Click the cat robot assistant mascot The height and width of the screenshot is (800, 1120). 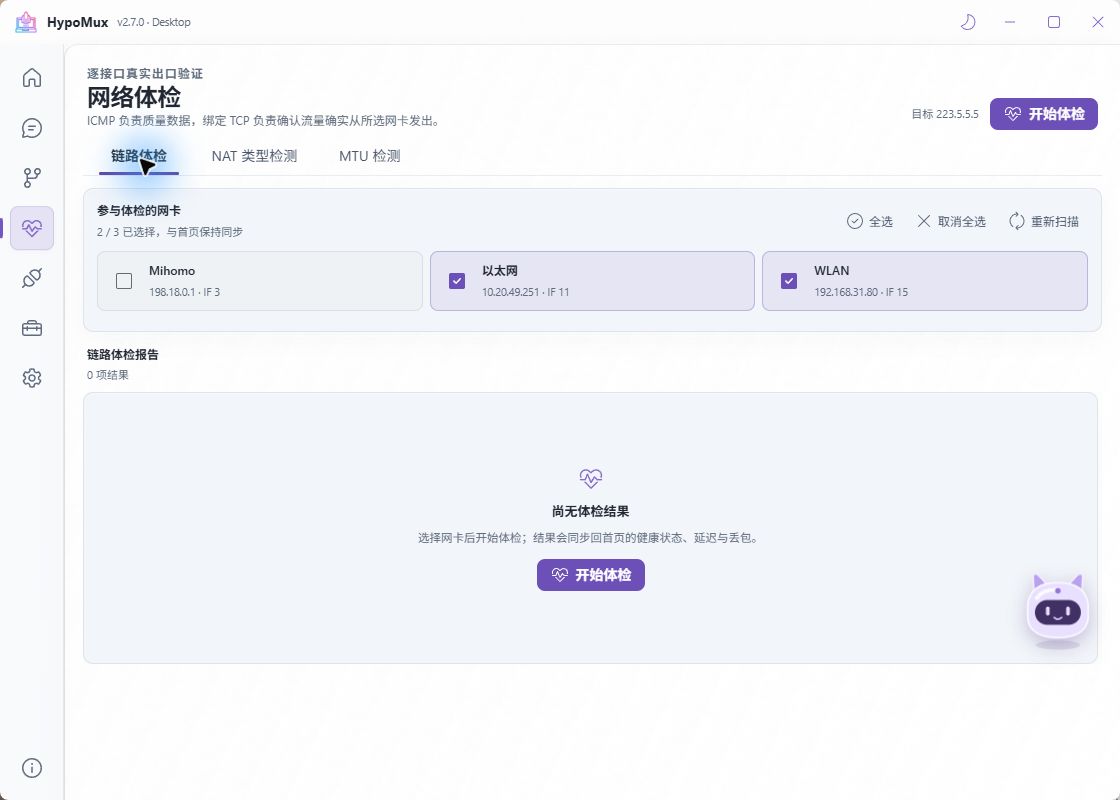pos(1058,609)
